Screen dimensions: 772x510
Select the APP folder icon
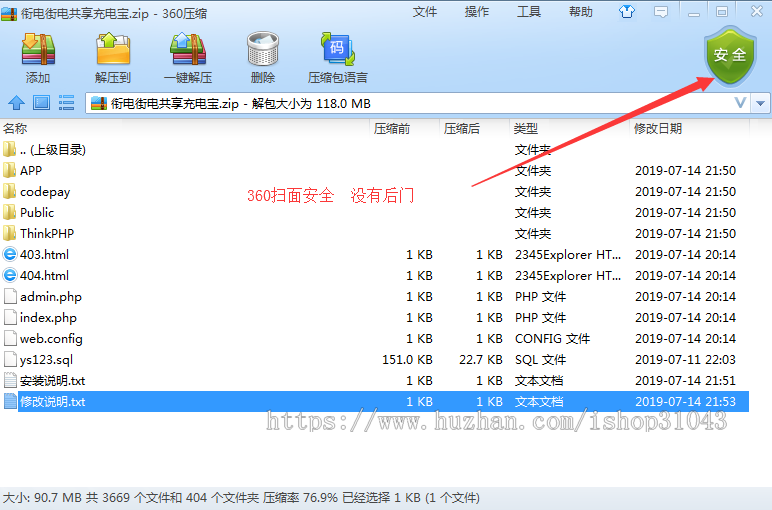(x=9, y=170)
